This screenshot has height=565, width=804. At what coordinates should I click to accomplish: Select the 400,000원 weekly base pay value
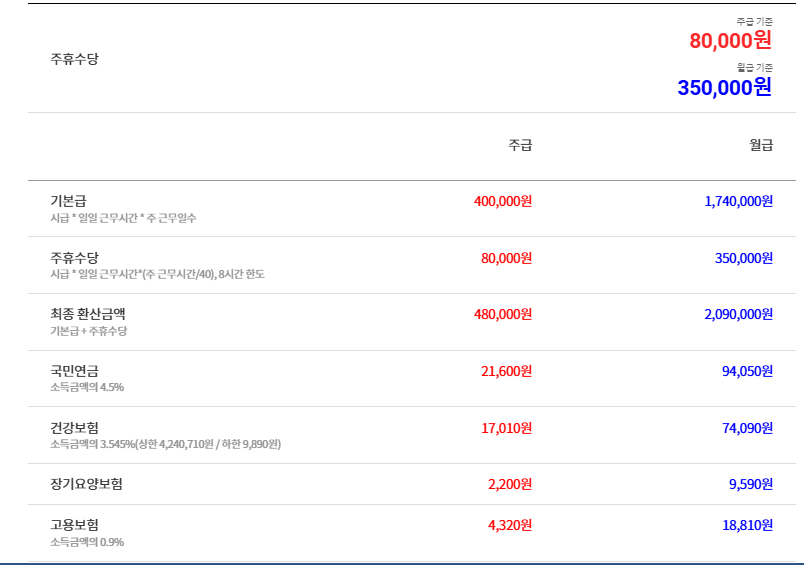(x=502, y=201)
